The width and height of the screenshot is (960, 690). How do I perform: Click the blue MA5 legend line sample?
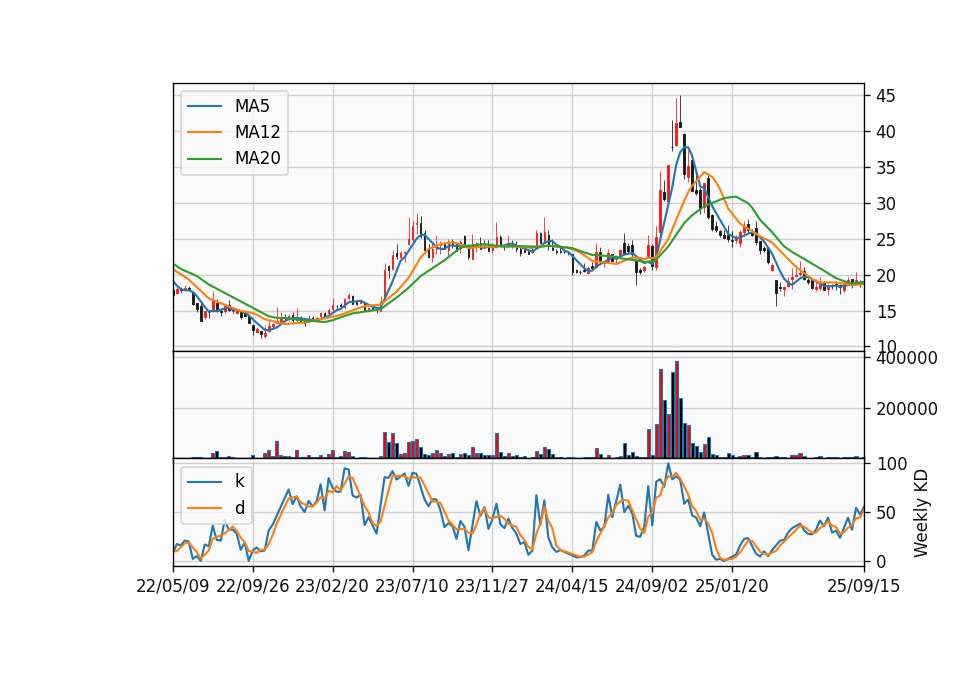coord(204,106)
